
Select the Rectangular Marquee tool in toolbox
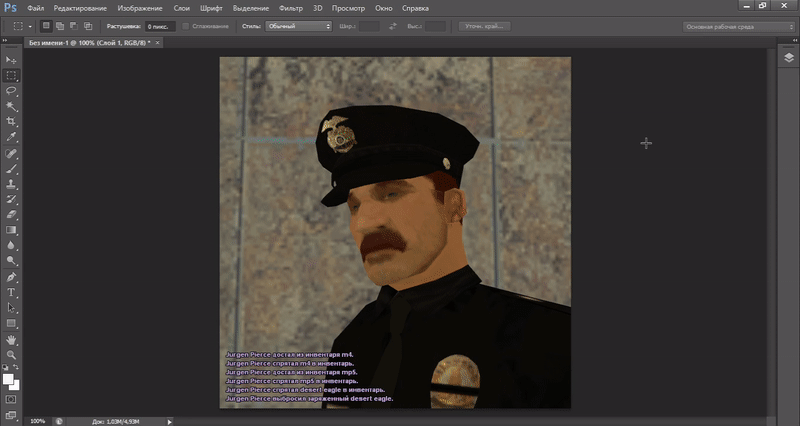coord(11,76)
